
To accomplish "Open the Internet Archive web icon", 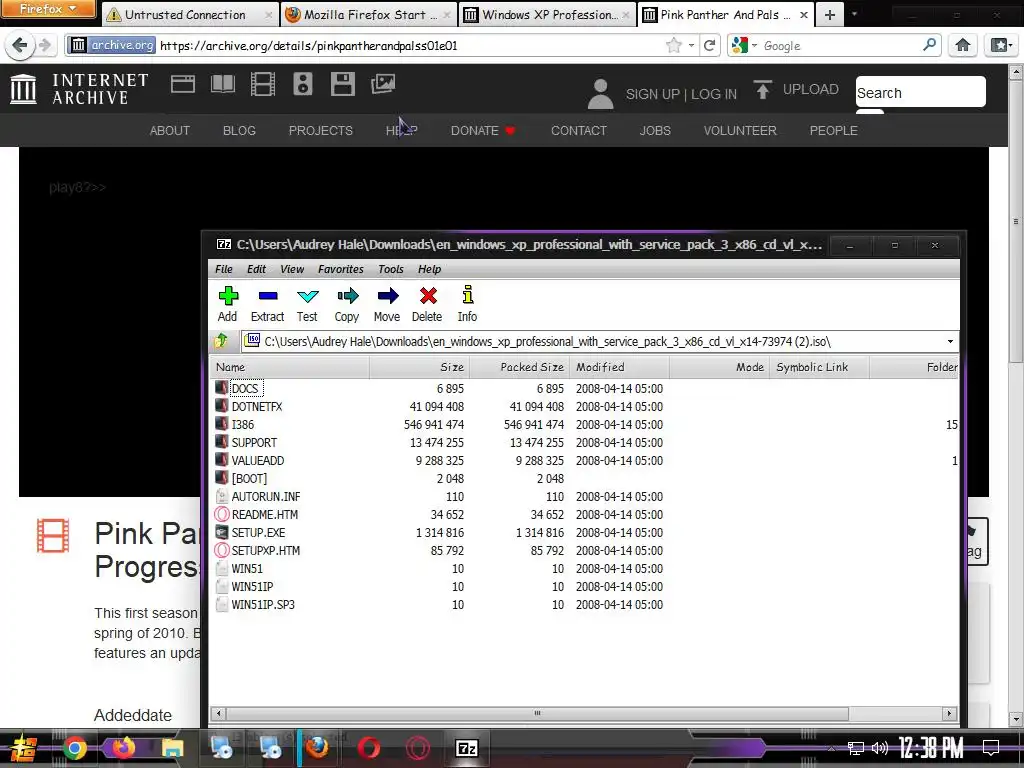I will coord(183,84).
